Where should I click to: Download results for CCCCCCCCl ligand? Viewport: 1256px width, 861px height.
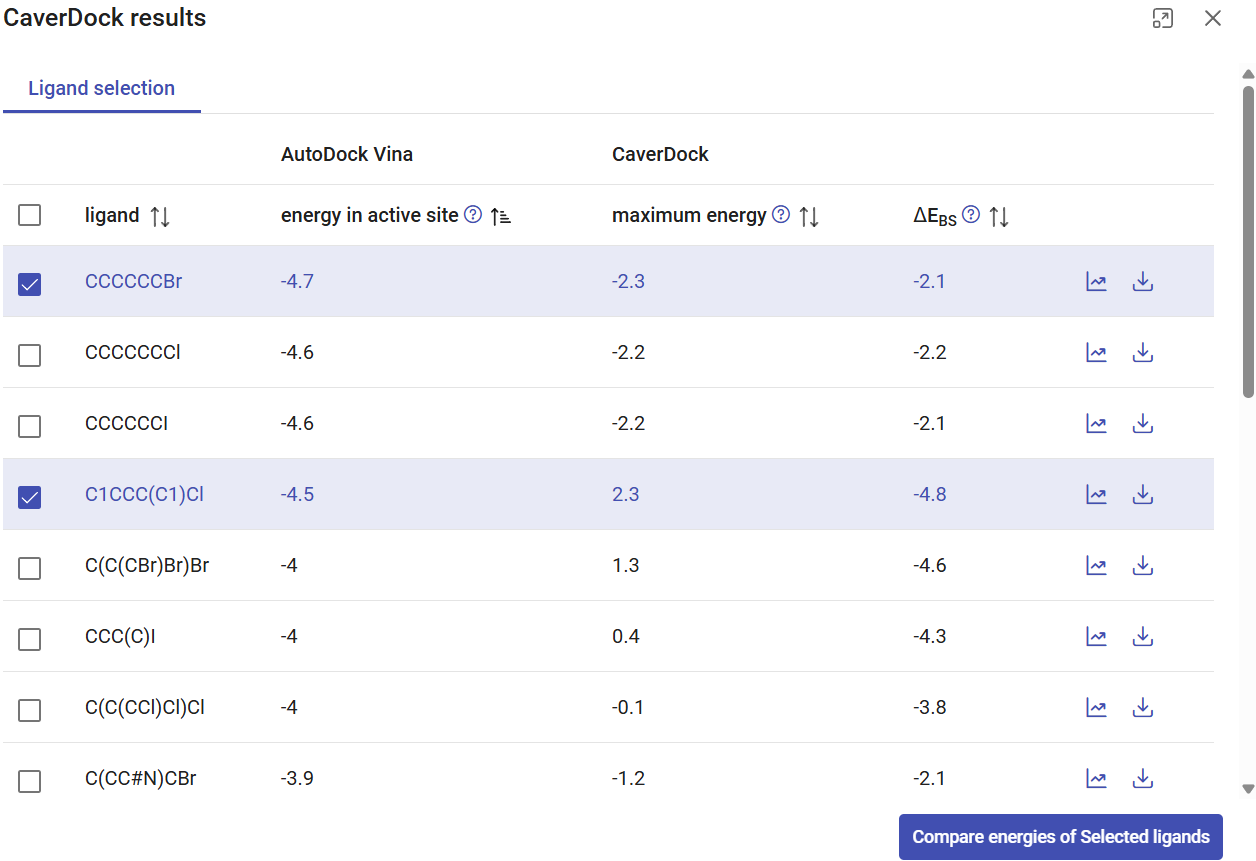click(x=1143, y=353)
